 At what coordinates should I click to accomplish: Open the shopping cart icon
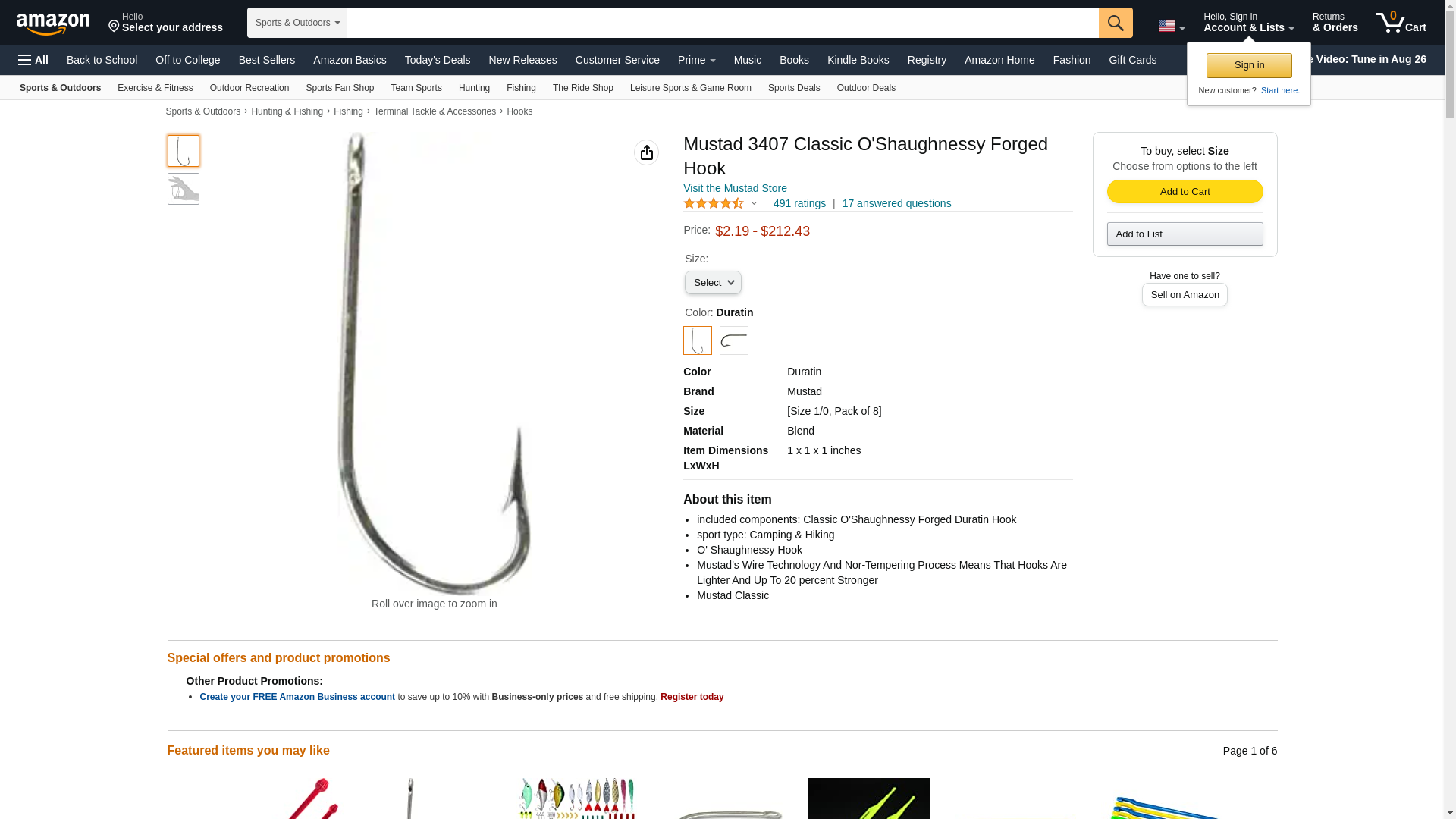coord(1401,22)
